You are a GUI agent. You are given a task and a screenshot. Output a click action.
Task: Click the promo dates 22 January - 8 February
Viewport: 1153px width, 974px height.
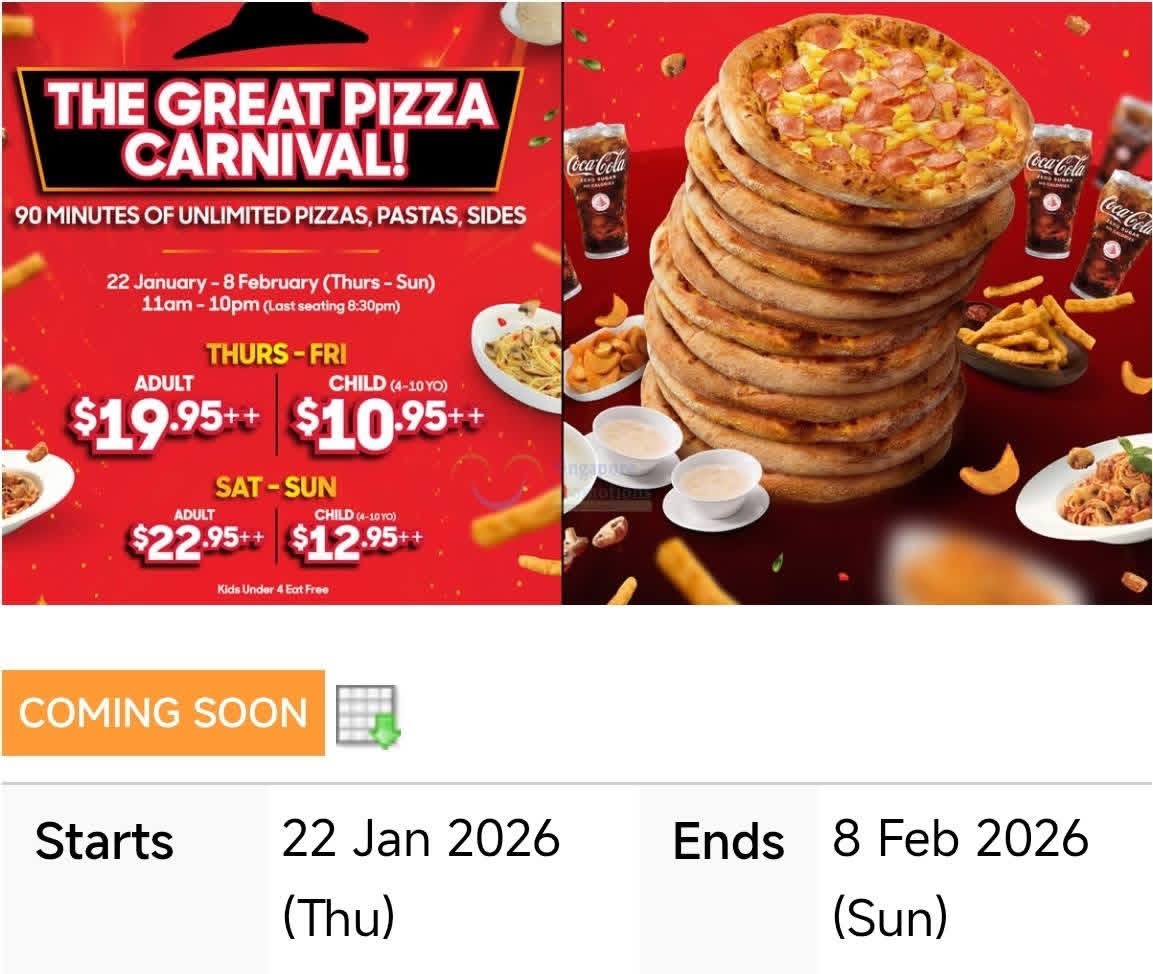271,282
